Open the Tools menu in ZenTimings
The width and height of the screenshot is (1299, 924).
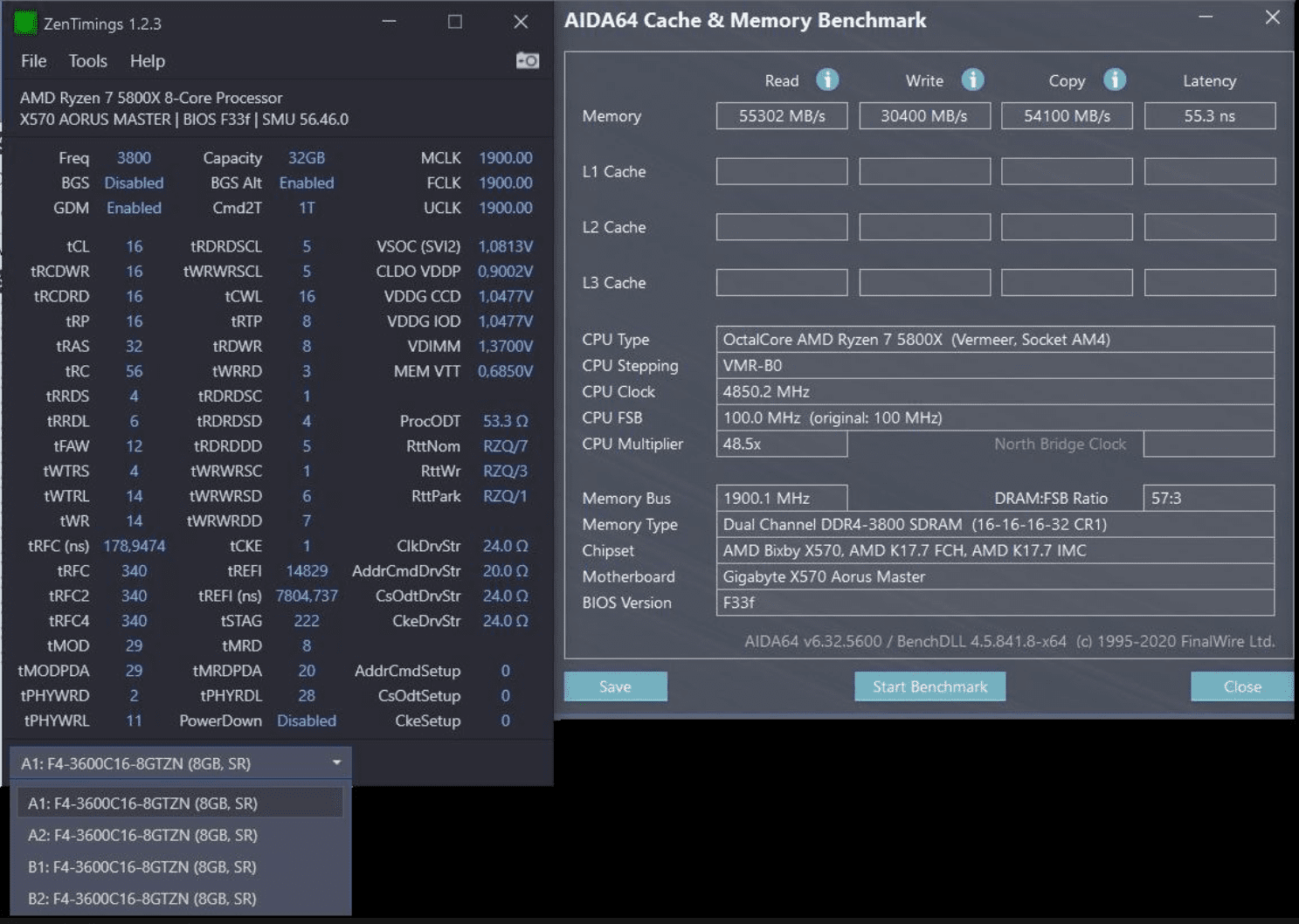pos(88,61)
